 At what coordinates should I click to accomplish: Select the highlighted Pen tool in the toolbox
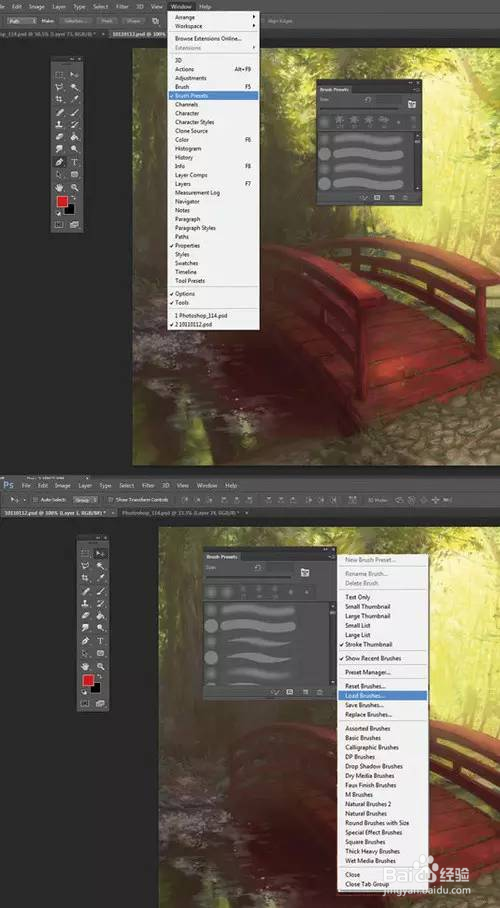59,162
